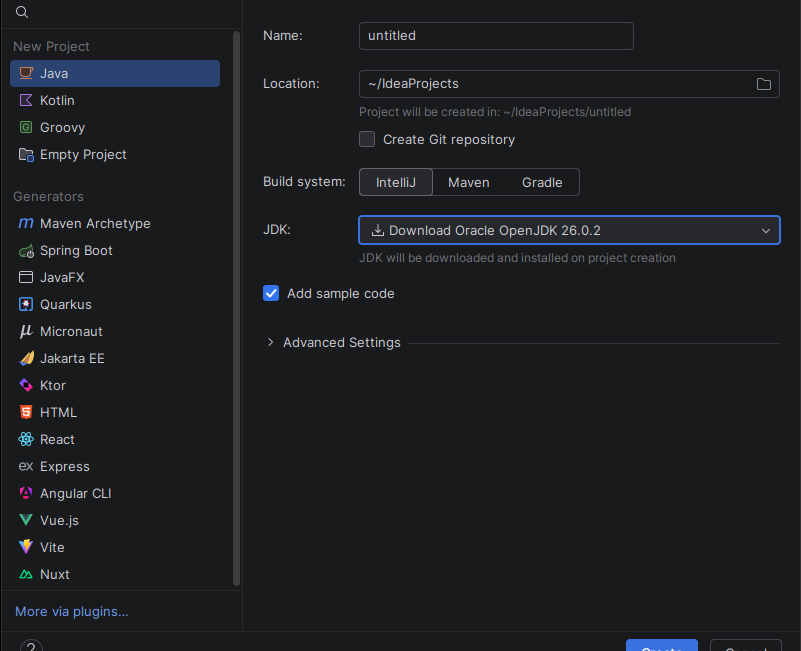Expand Advanced Settings chevron
The height and width of the screenshot is (651, 801).
[271, 342]
